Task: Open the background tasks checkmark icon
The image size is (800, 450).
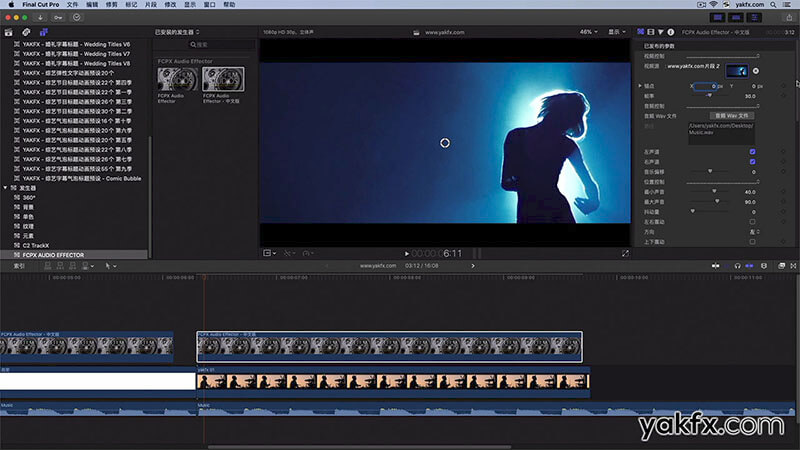Action: point(77,17)
